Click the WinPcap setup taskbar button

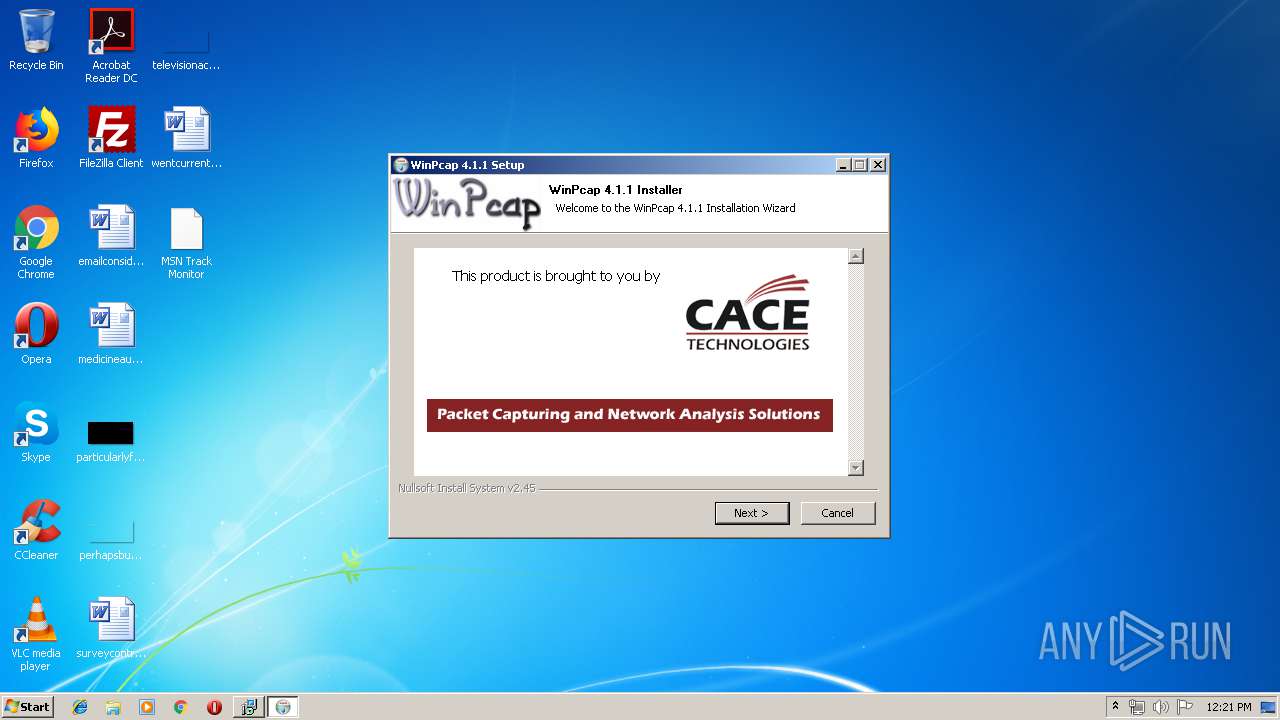click(x=283, y=707)
